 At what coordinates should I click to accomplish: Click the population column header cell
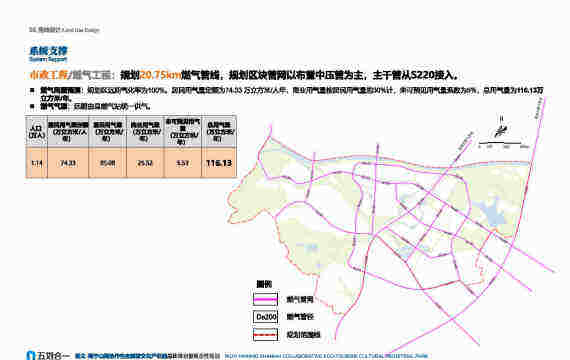36,132
